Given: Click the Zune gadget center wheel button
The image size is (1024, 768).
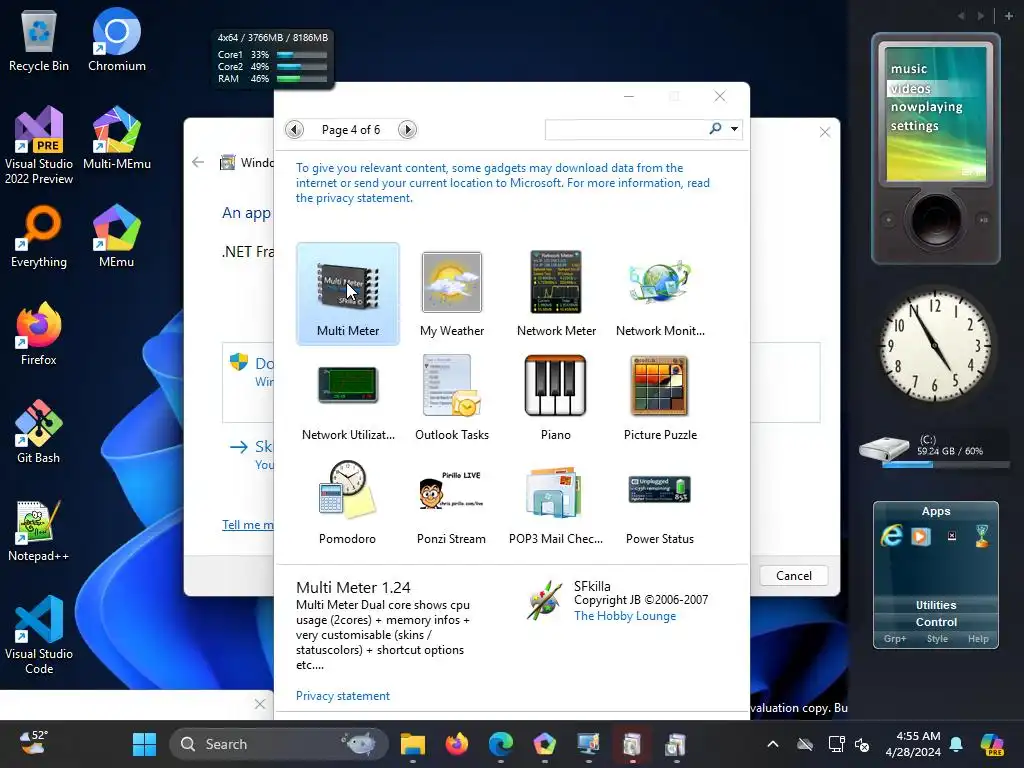Looking at the screenshot, I should point(936,220).
